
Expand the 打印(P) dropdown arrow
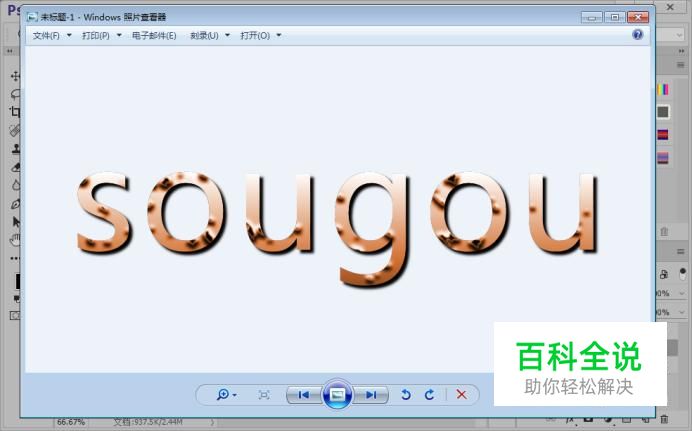(119, 35)
